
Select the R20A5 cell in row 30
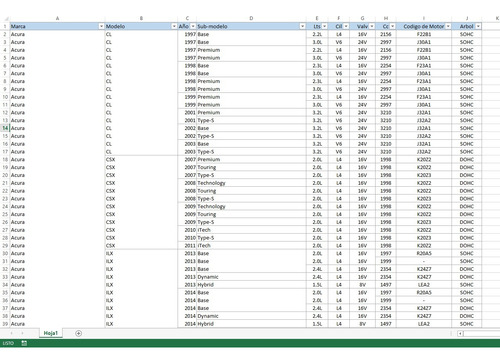424,253
